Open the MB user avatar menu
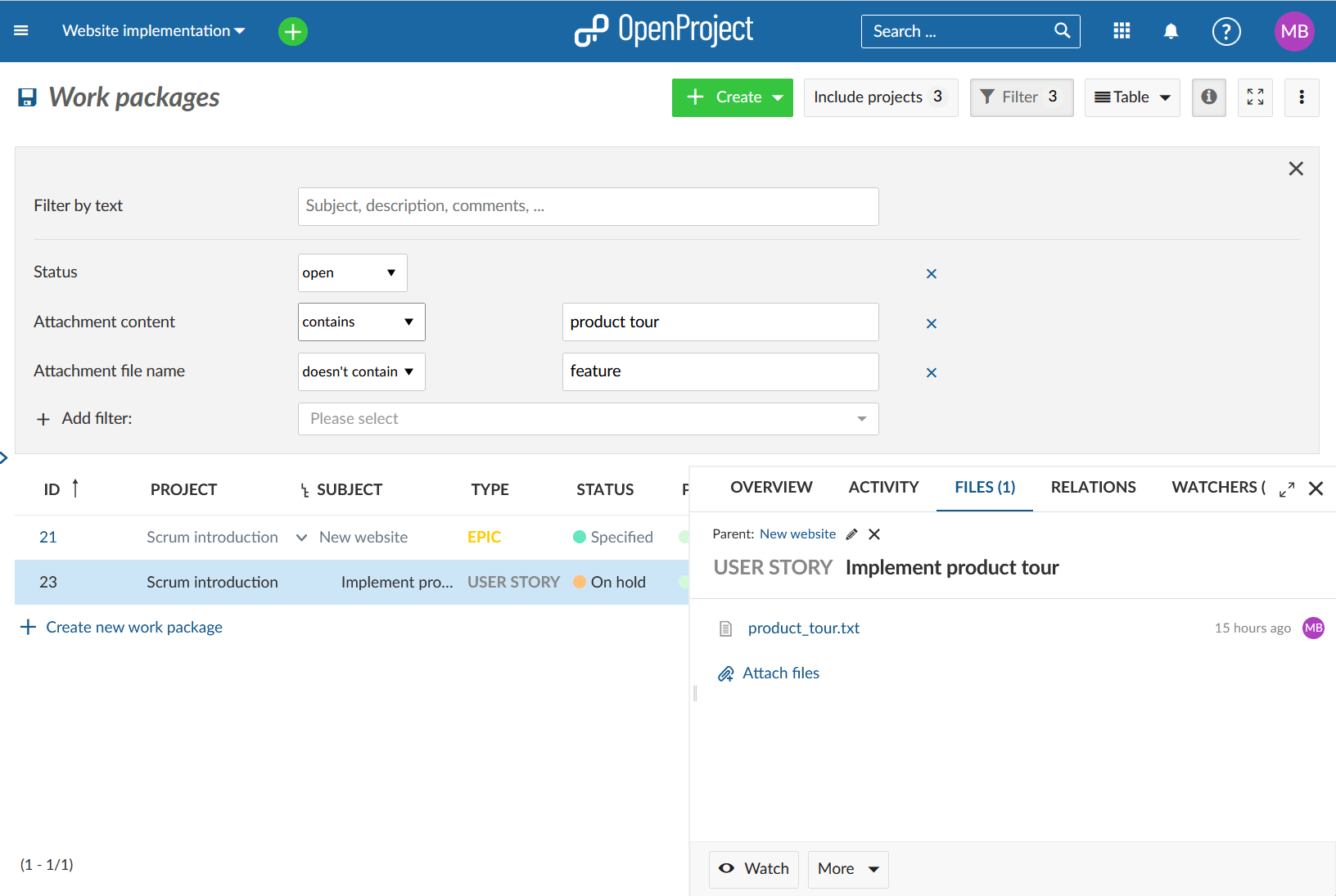The height and width of the screenshot is (896, 1336). coord(1293,31)
